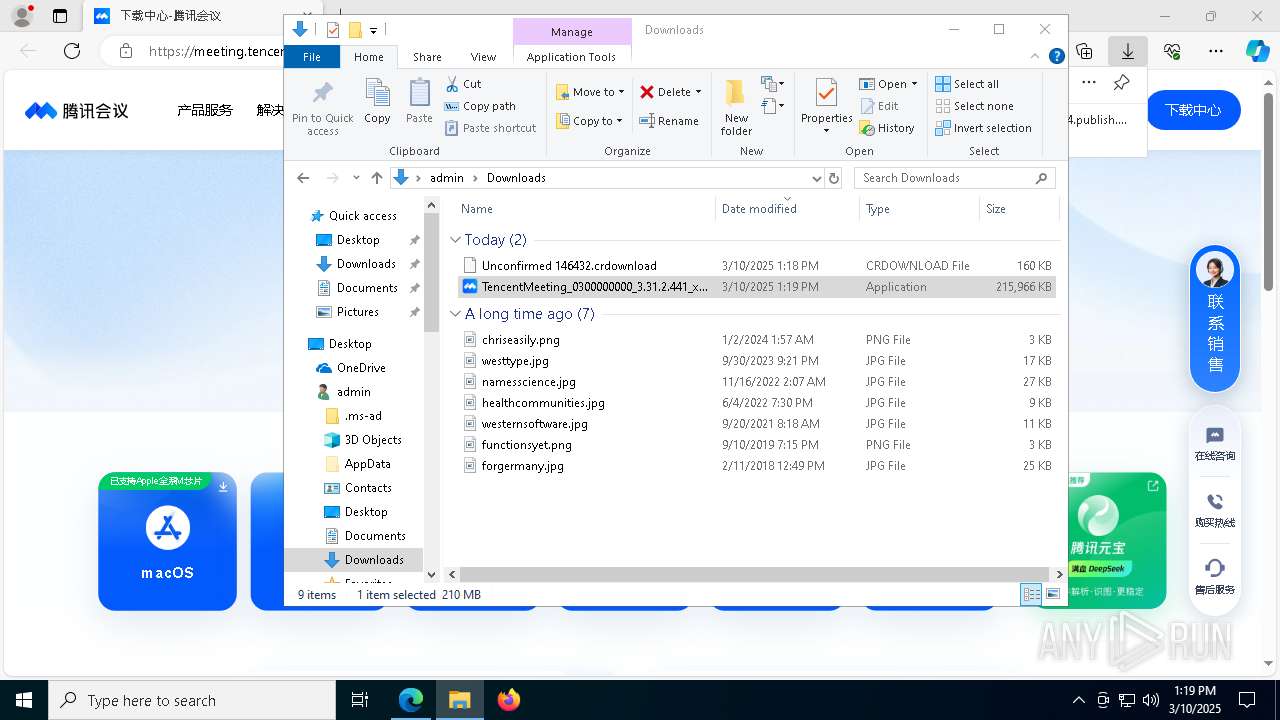Open the File tab

312,57
